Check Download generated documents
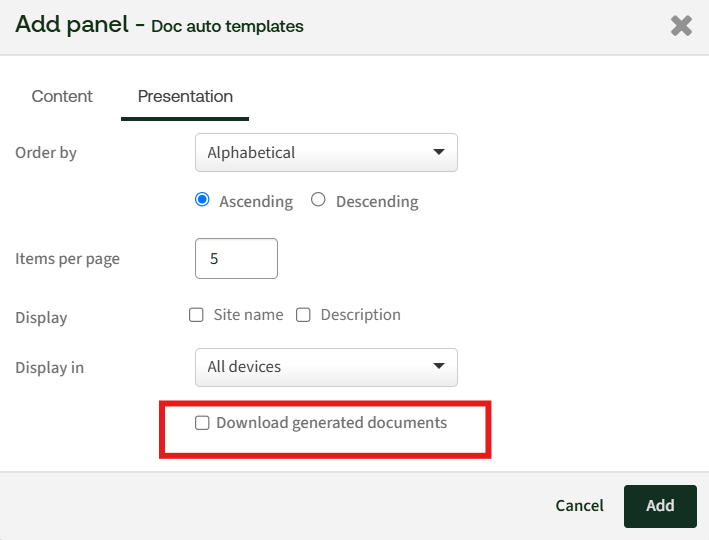Viewport: 709px width, 540px height. tap(202, 423)
